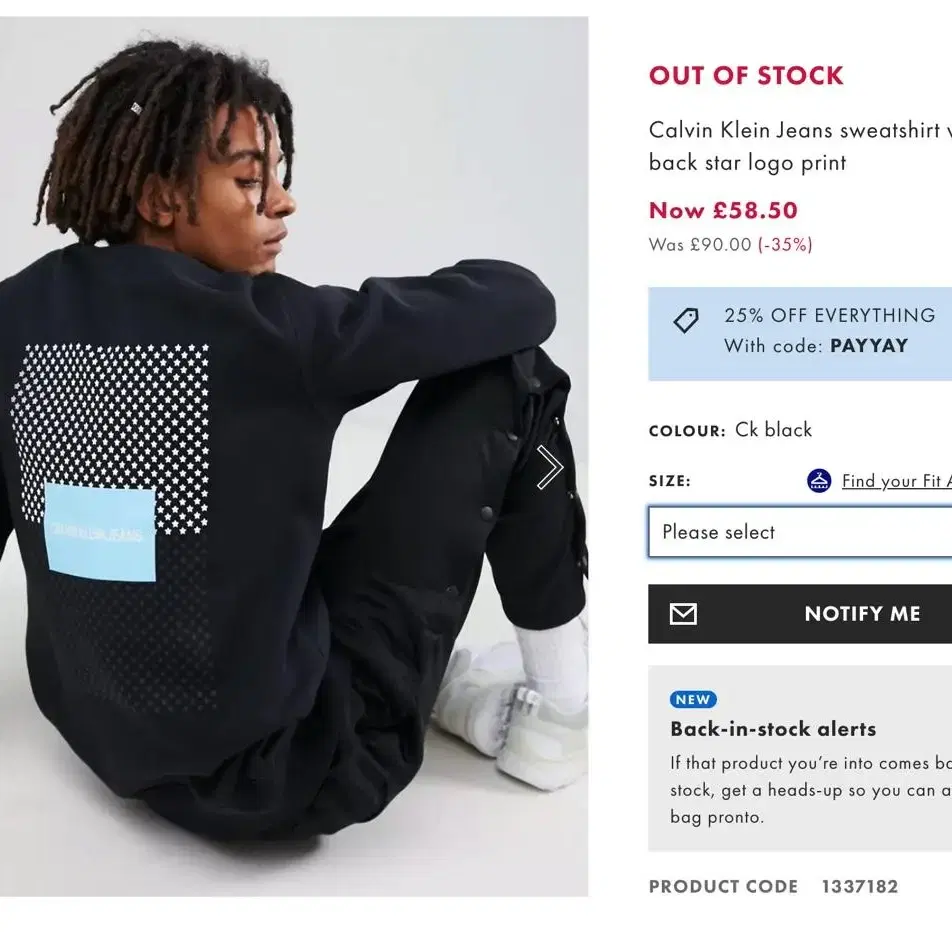Click the NOTIFY ME button
952x952 pixels.
(x=800, y=614)
